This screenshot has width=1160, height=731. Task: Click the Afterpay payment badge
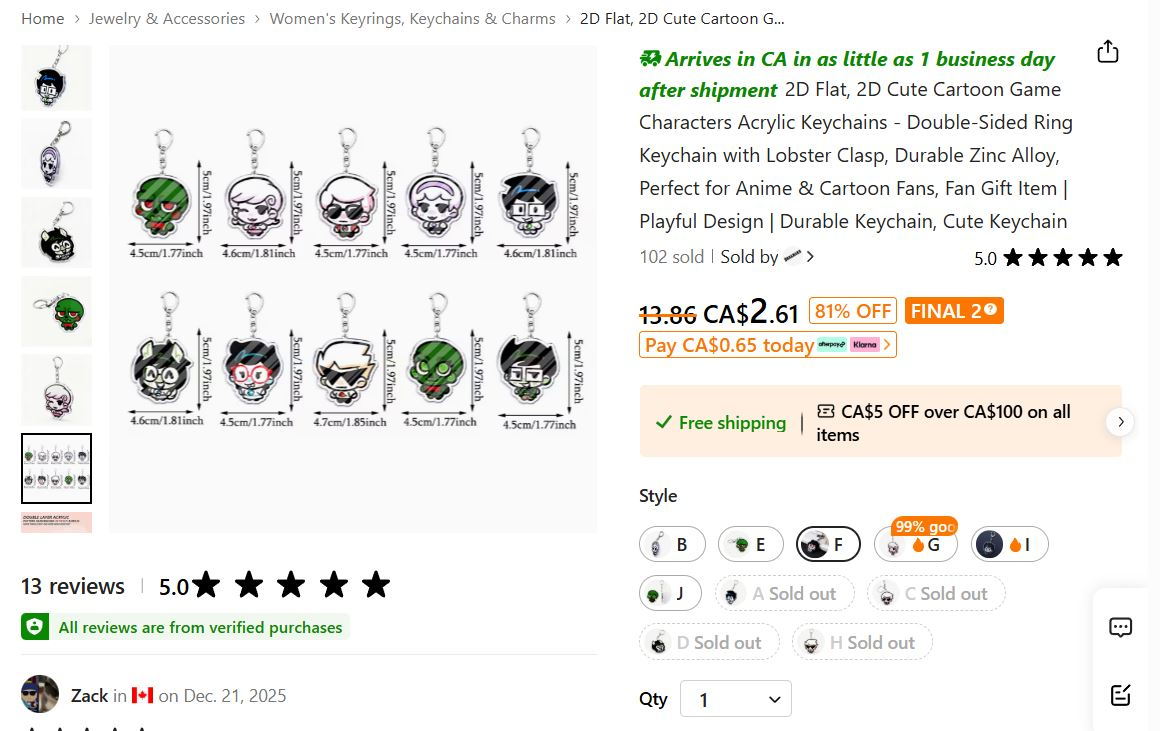(831, 345)
